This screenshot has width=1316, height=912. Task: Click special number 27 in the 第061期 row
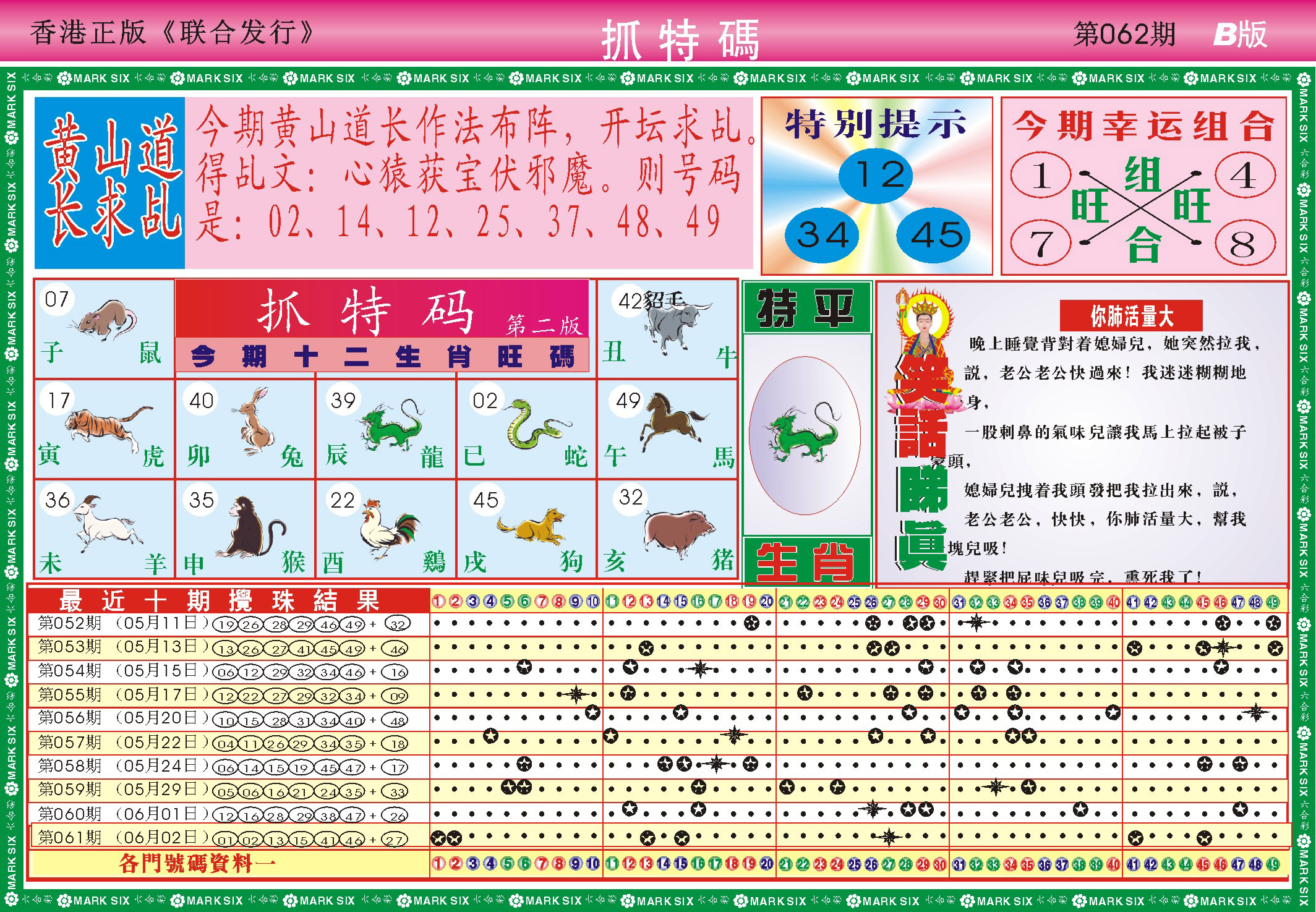(394, 840)
